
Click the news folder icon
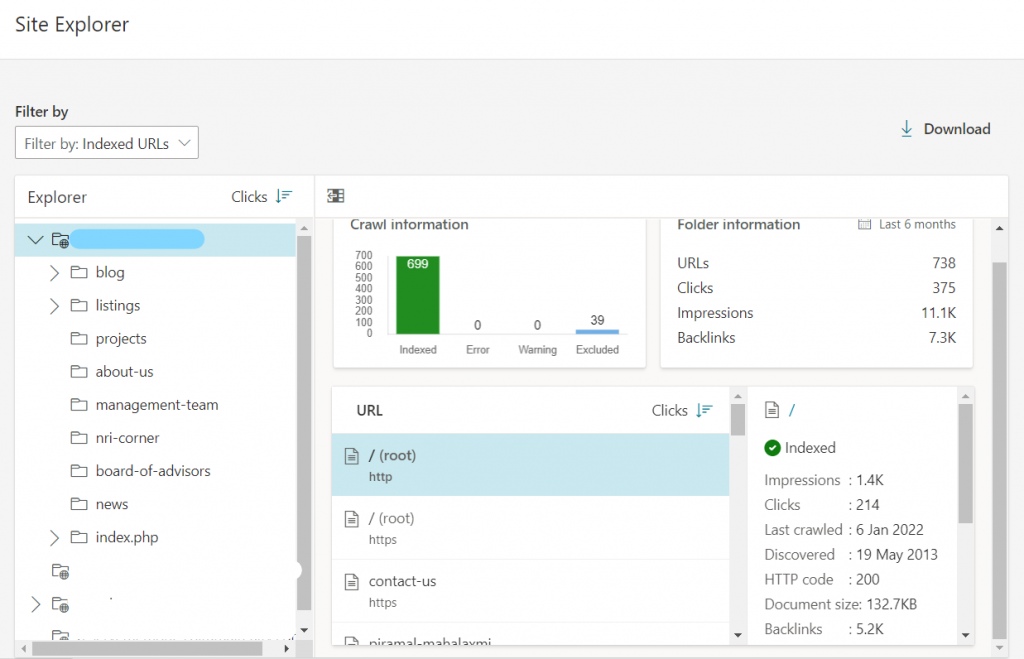[x=79, y=504]
